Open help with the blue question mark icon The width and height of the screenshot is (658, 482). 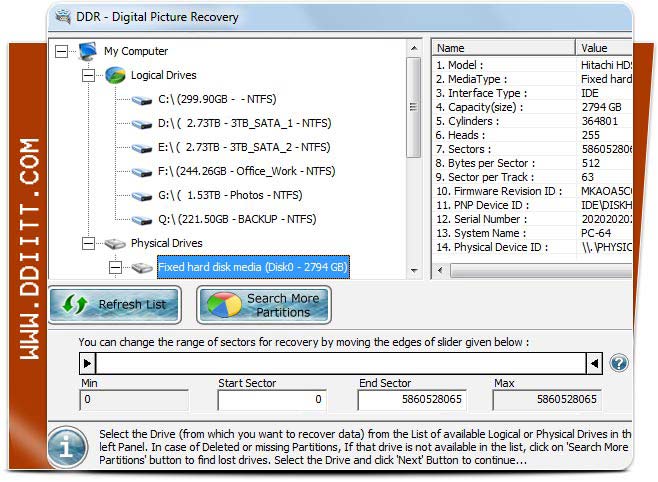tap(619, 363)
